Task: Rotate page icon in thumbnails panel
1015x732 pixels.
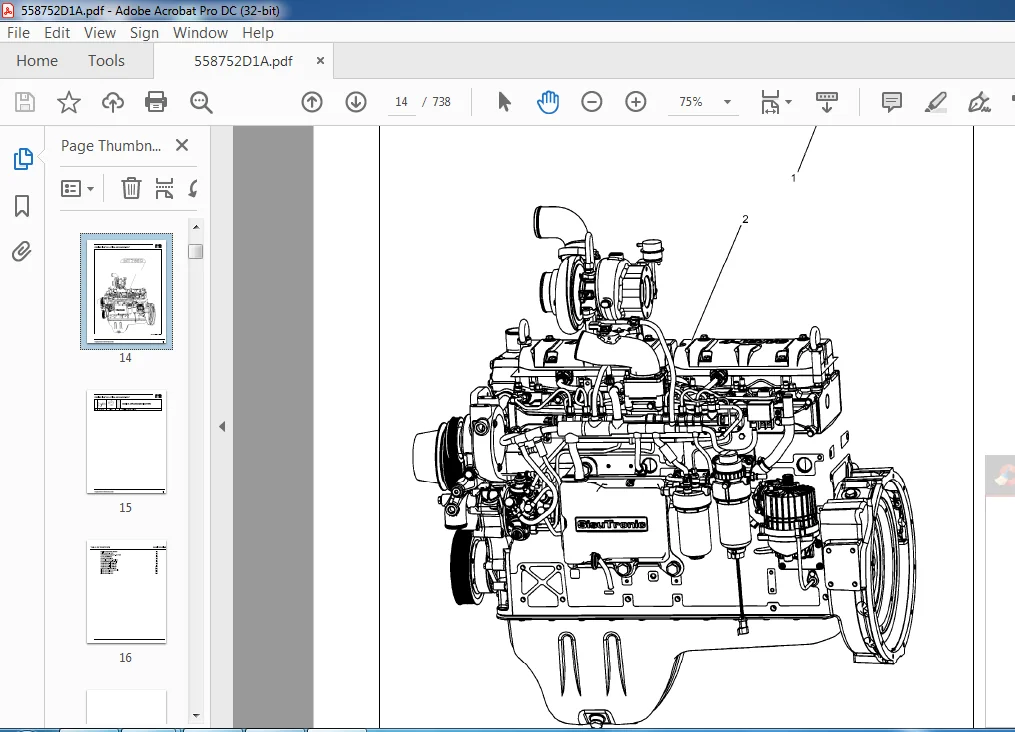Action: [193, 188]
